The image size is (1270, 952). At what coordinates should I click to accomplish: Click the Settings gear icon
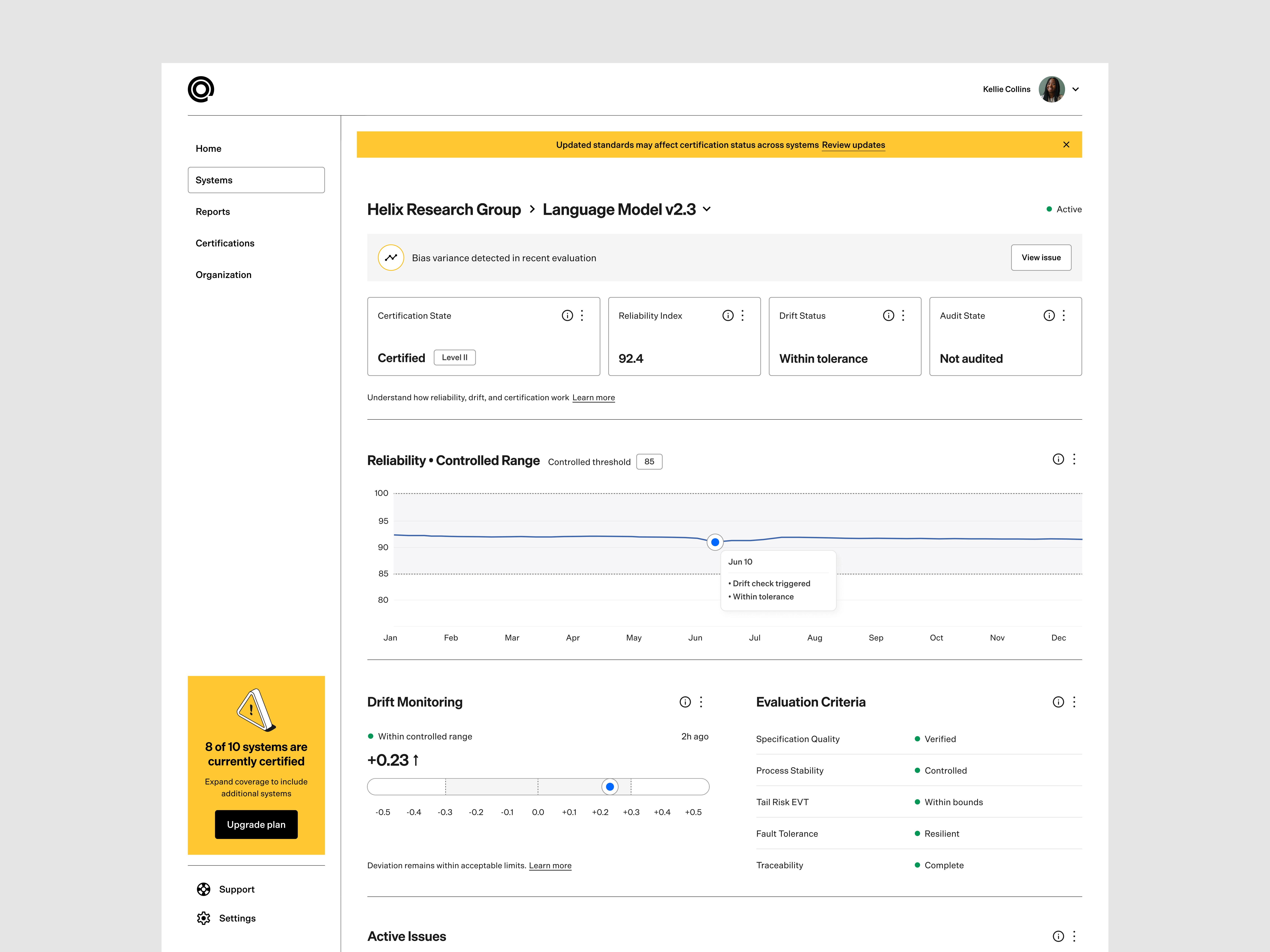(x=203, y=918)
